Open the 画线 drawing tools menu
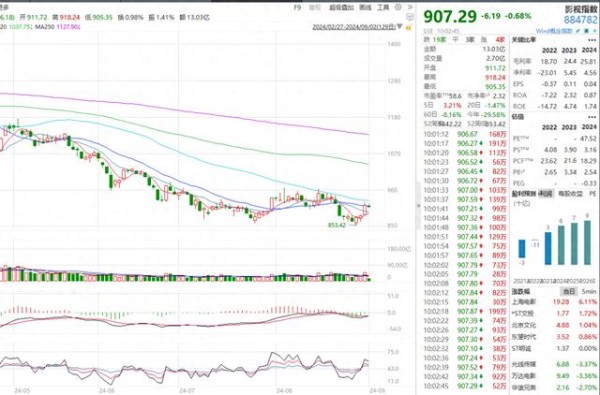 point(365,7)
